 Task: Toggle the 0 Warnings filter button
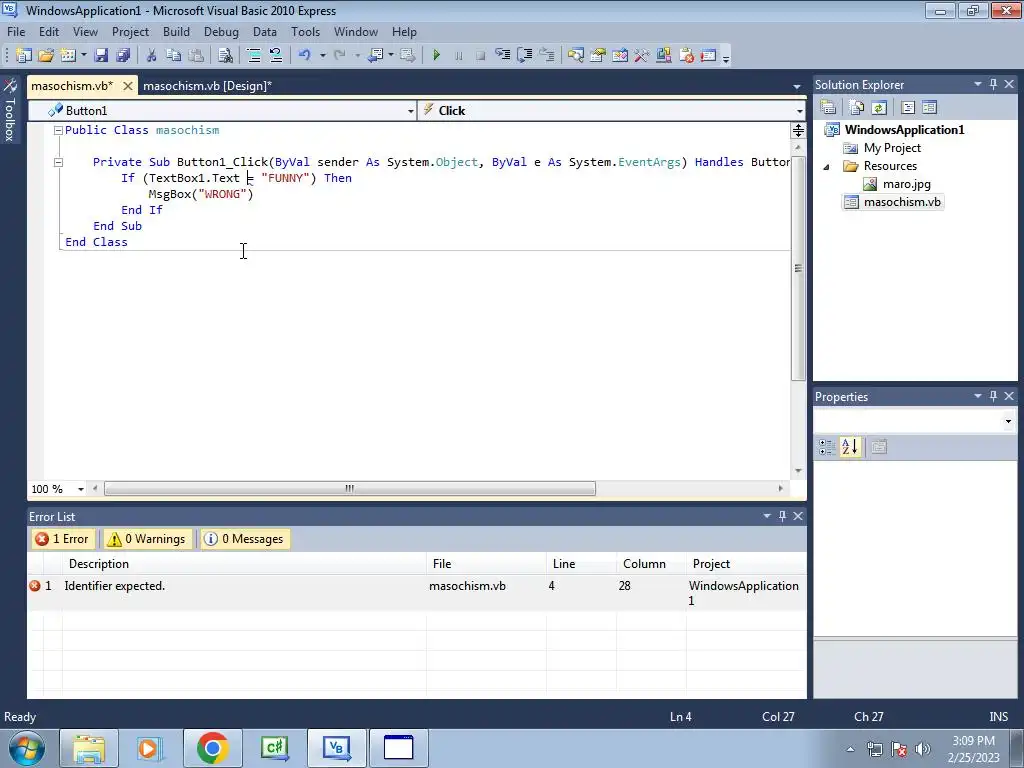click(x=148, y=539)
